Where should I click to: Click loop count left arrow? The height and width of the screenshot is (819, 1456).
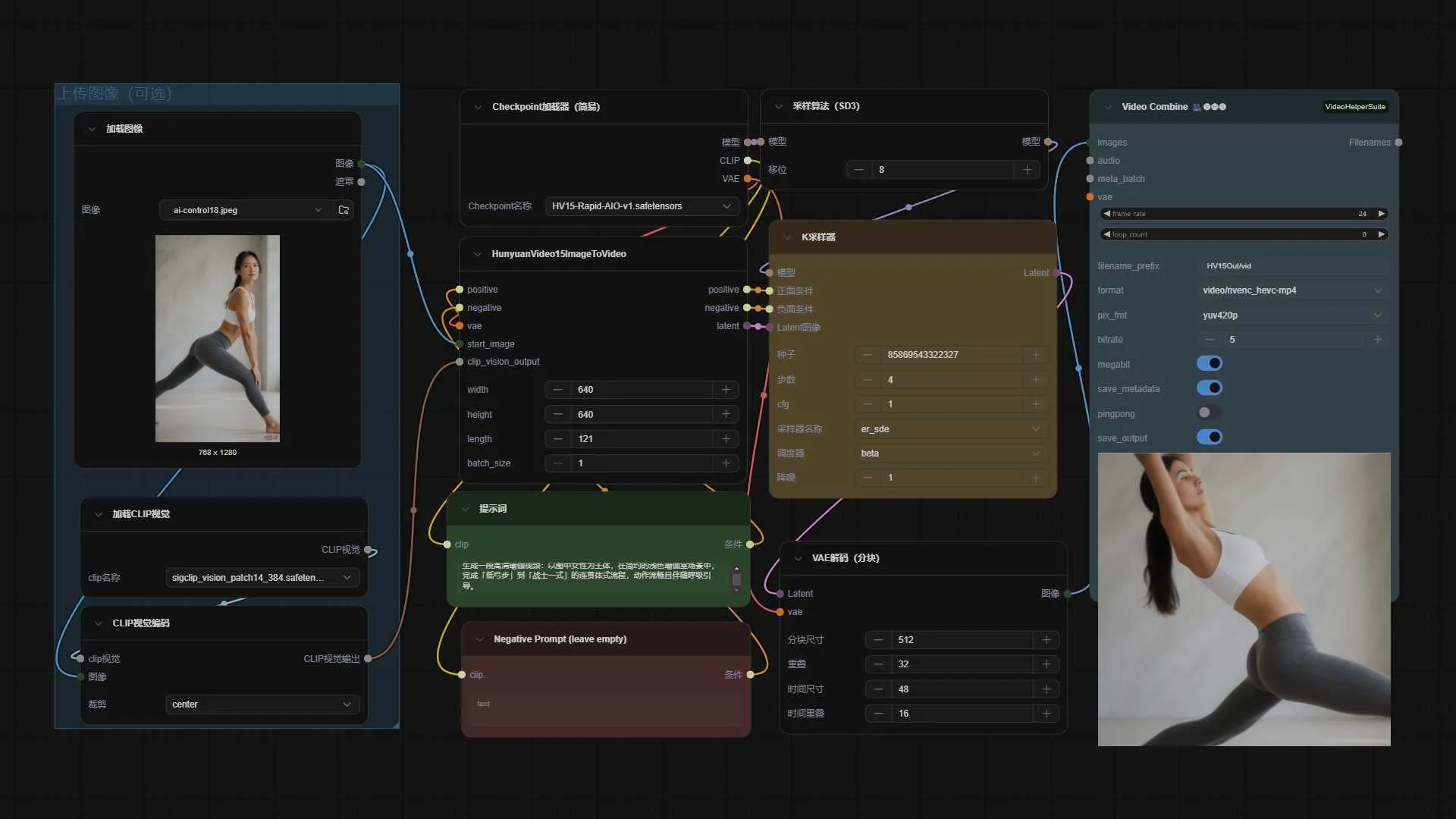(1106, 234)
